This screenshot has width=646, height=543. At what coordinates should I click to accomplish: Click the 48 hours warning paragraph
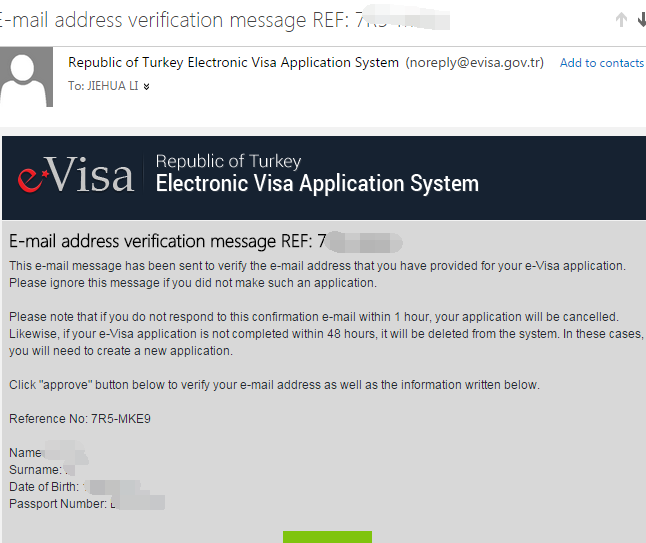point(325,334)
